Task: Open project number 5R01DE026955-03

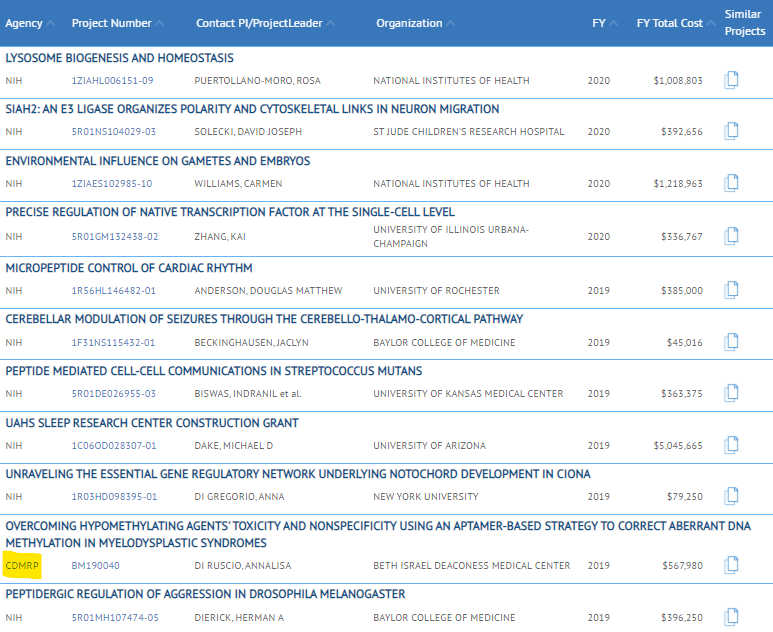Action: tap(113, 393)
